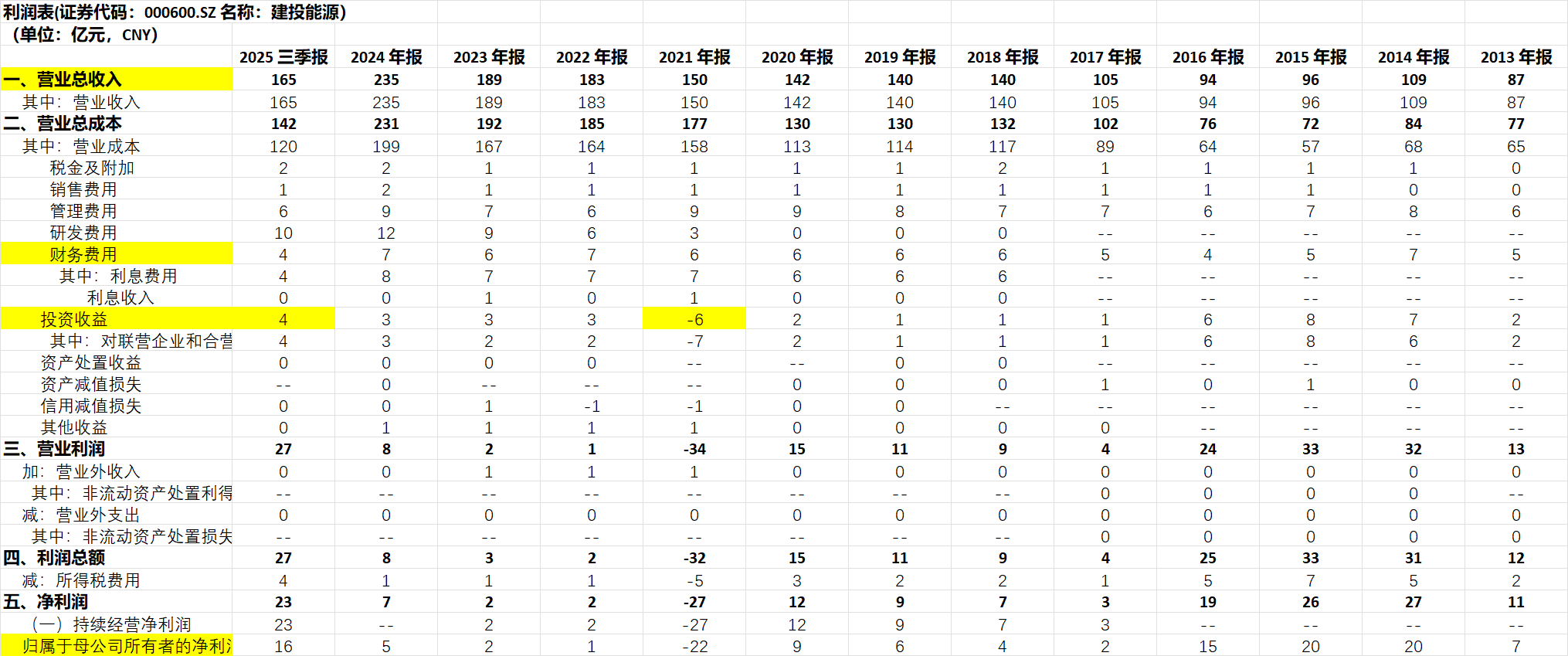
Task: Select the highlighted '归属于母公司所有者的净利' row label
Action: (117, 645)
